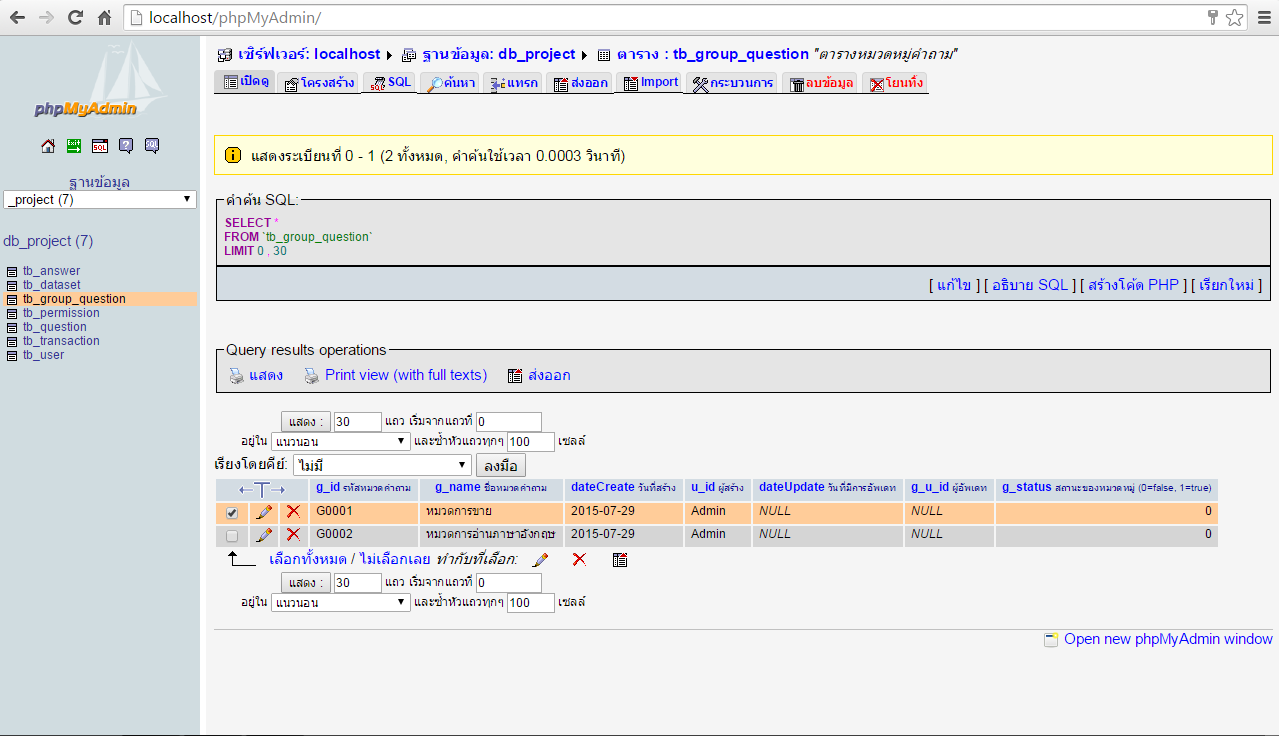This screenshot has width=1279, height=736.
Task: Delete row G0002 with red X
Action: [293, 535]
